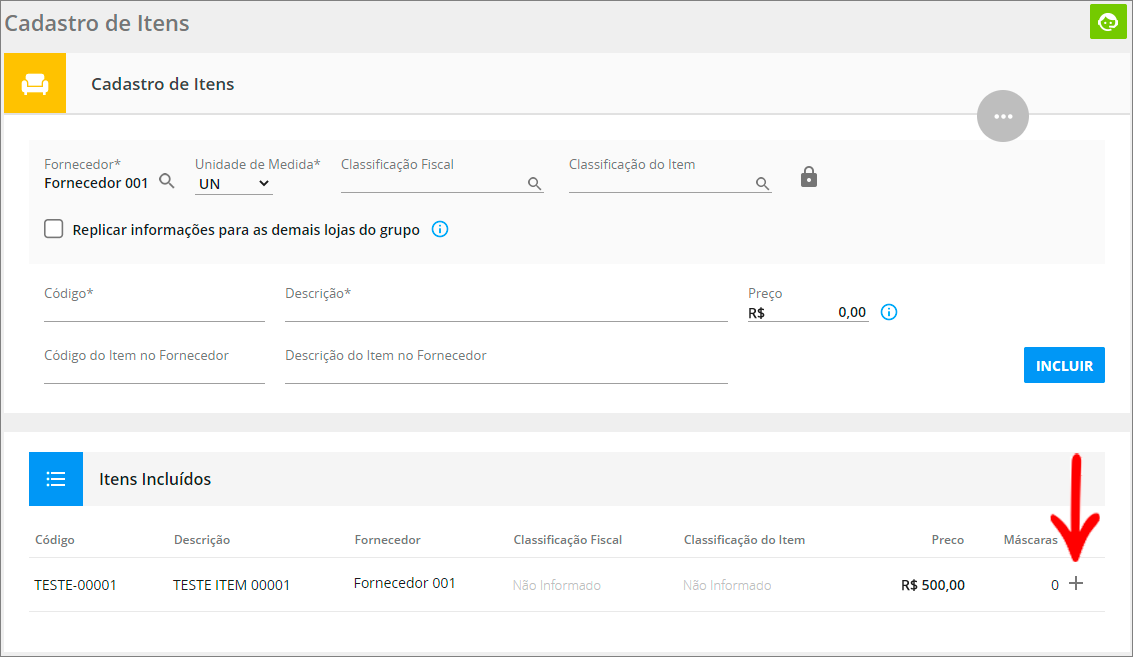Click the padlock icon

click(809, 177)
